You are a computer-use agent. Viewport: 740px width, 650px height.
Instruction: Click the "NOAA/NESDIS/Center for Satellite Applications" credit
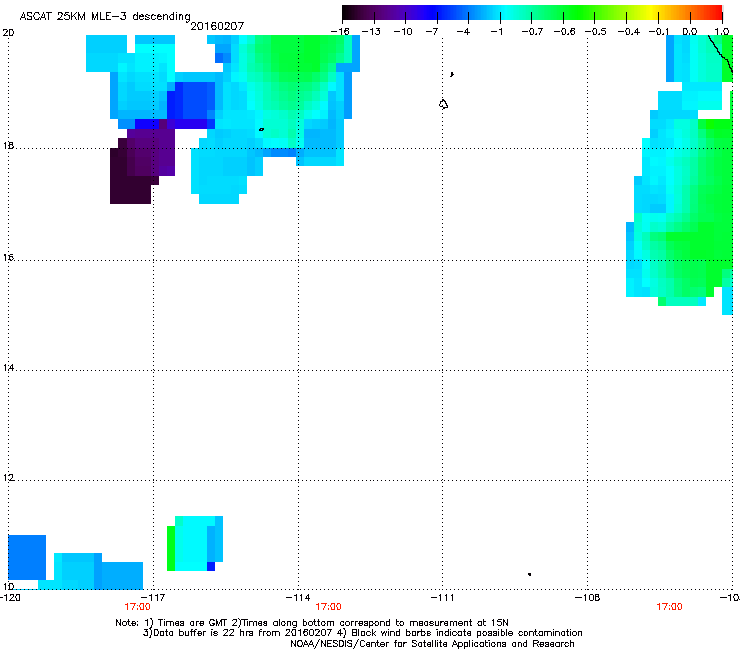click(x=432, y=643)
